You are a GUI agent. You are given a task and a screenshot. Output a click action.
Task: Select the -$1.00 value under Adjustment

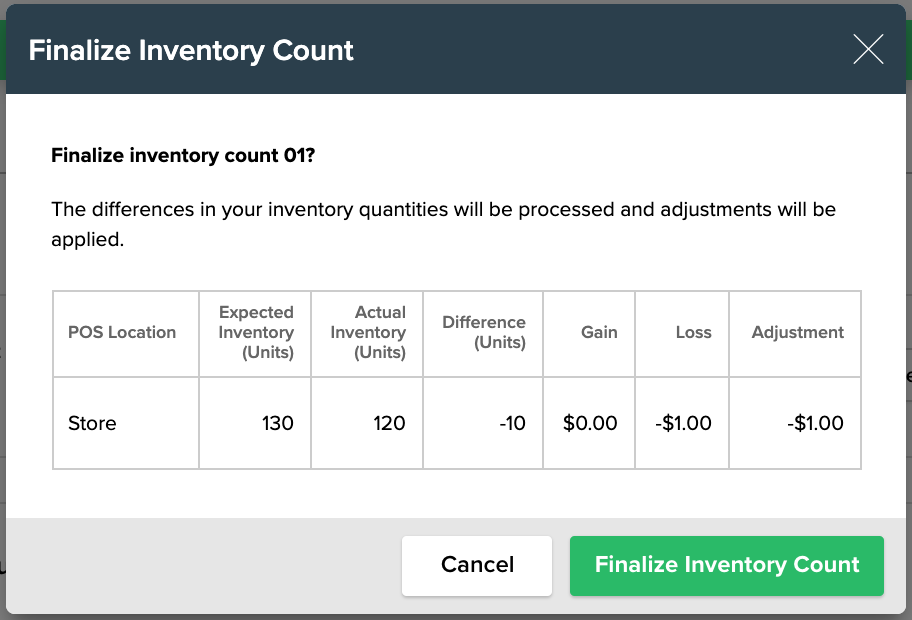pos(815,423)
